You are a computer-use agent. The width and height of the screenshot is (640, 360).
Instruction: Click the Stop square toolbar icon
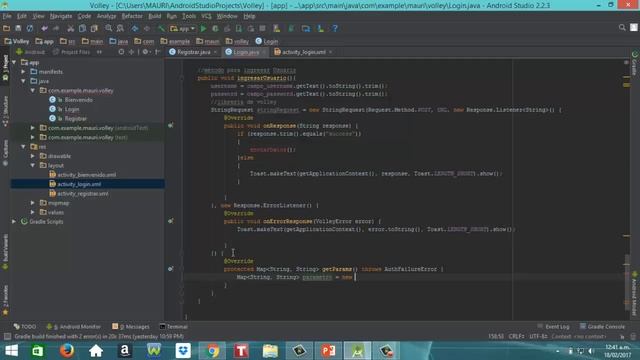(x=262, y=29)
